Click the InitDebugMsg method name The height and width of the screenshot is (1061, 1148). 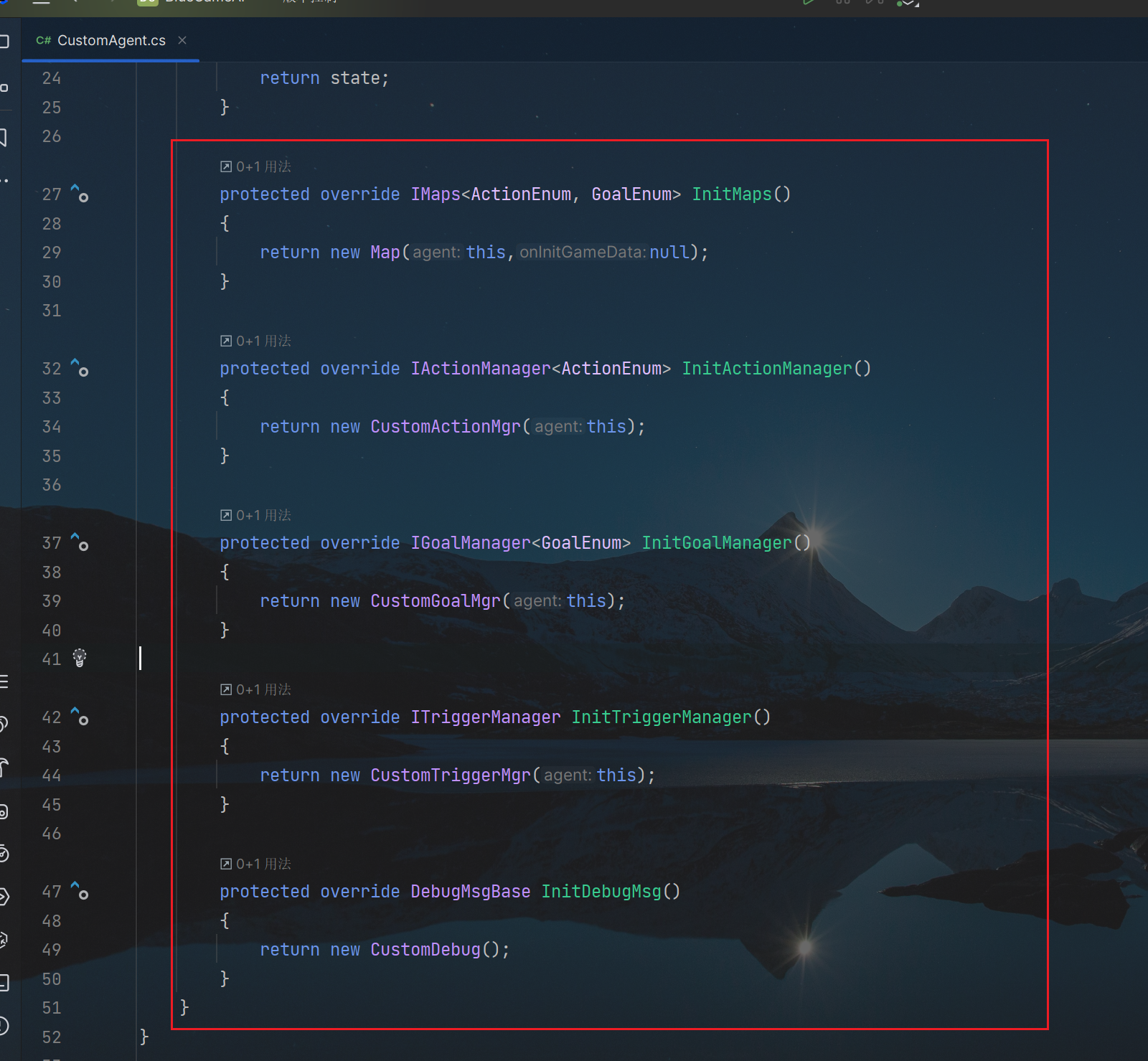[601, 892]
